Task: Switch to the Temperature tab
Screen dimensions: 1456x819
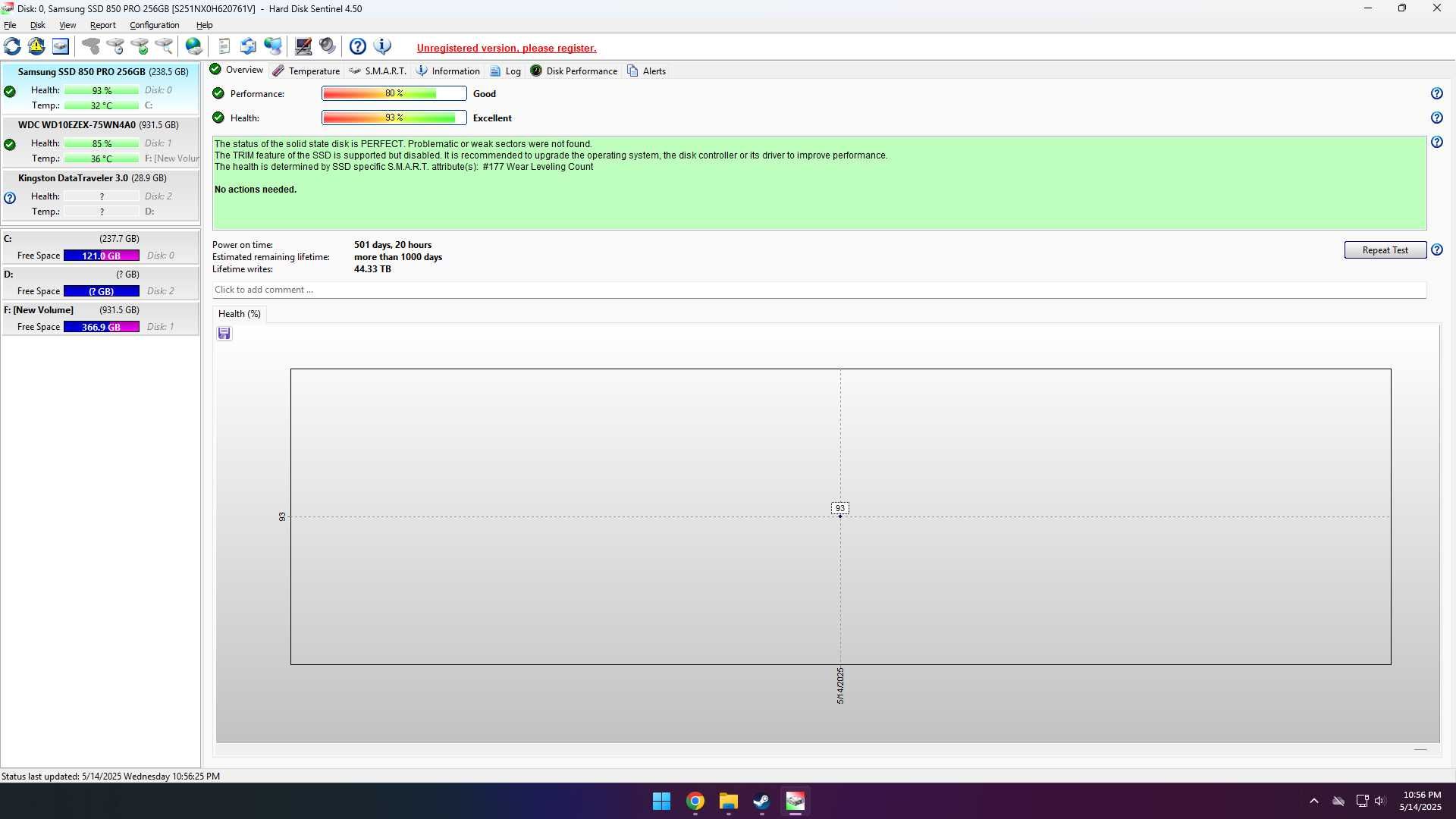Action: (306, 71)
